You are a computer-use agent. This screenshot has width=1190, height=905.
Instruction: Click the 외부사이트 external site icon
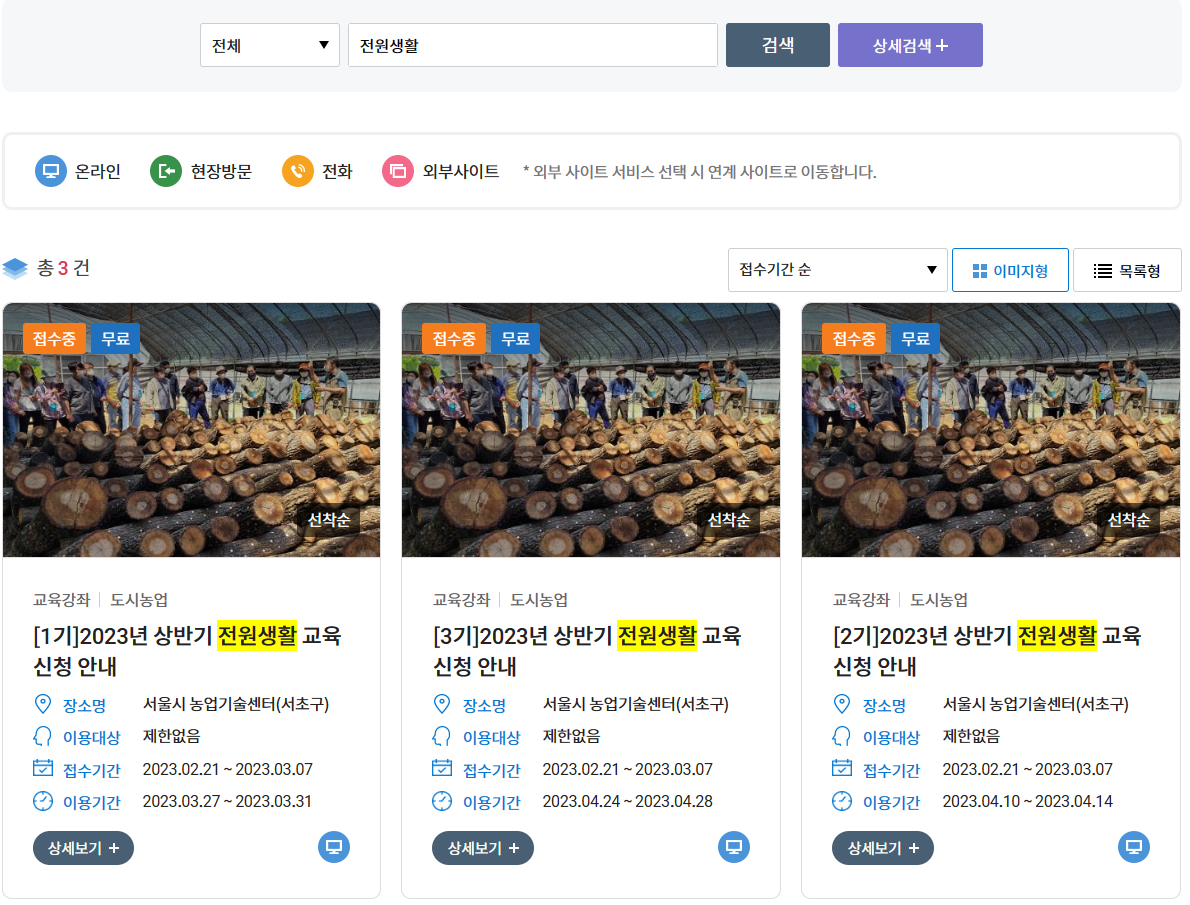point(397,171)
